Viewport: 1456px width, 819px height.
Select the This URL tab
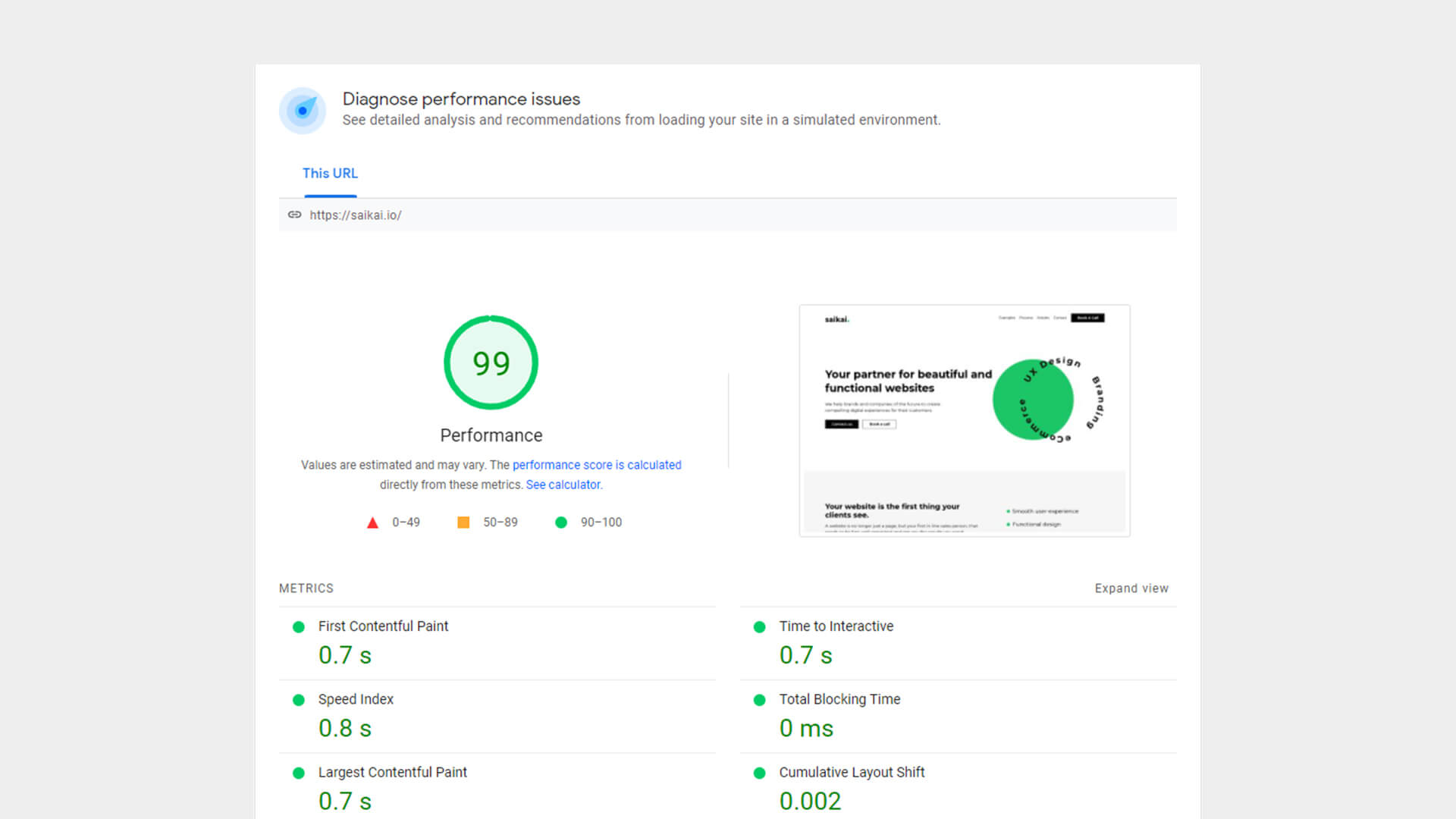click(330, 174)
